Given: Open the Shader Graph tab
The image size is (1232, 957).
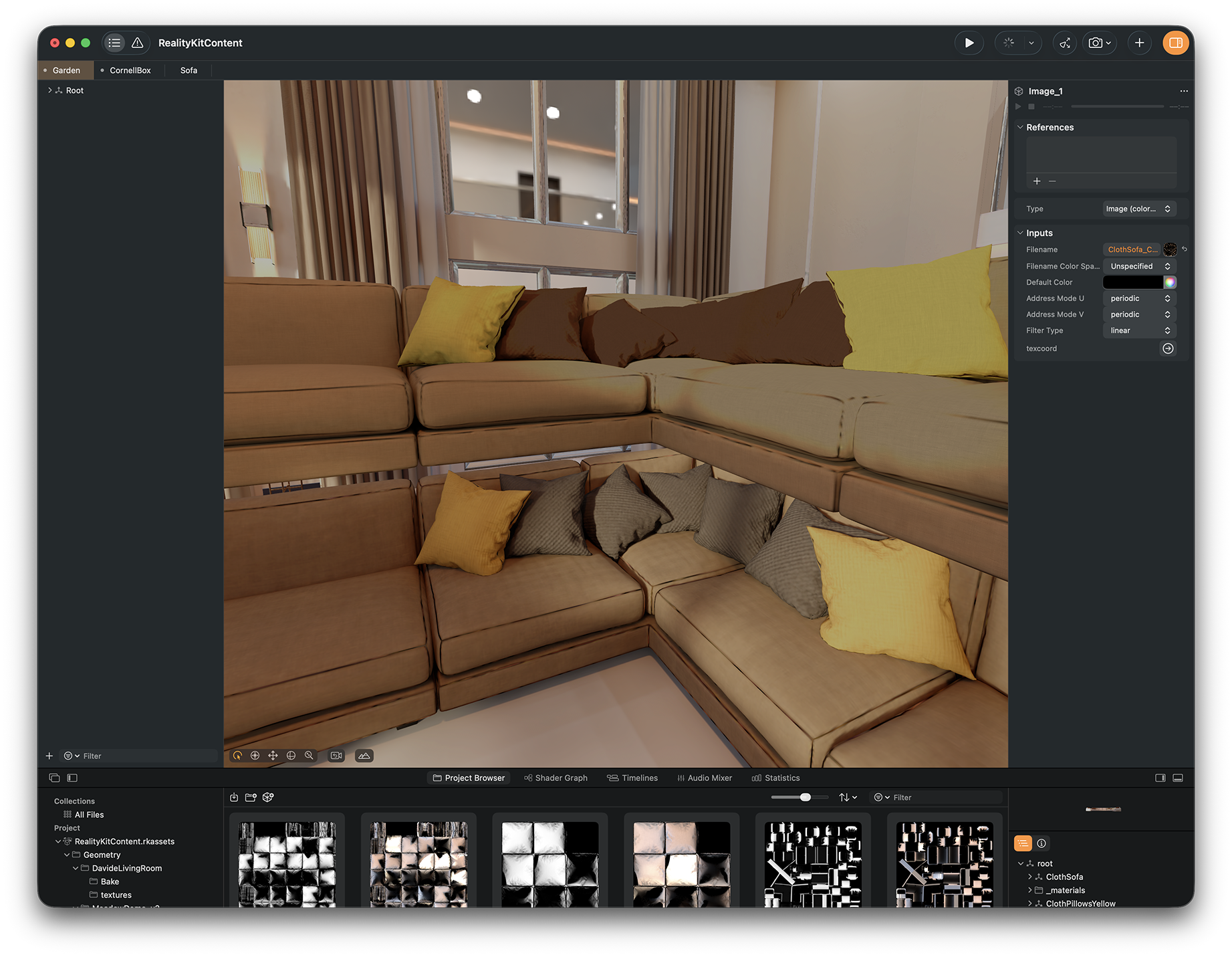Looking at the screenshot, I should coord(556,778).
